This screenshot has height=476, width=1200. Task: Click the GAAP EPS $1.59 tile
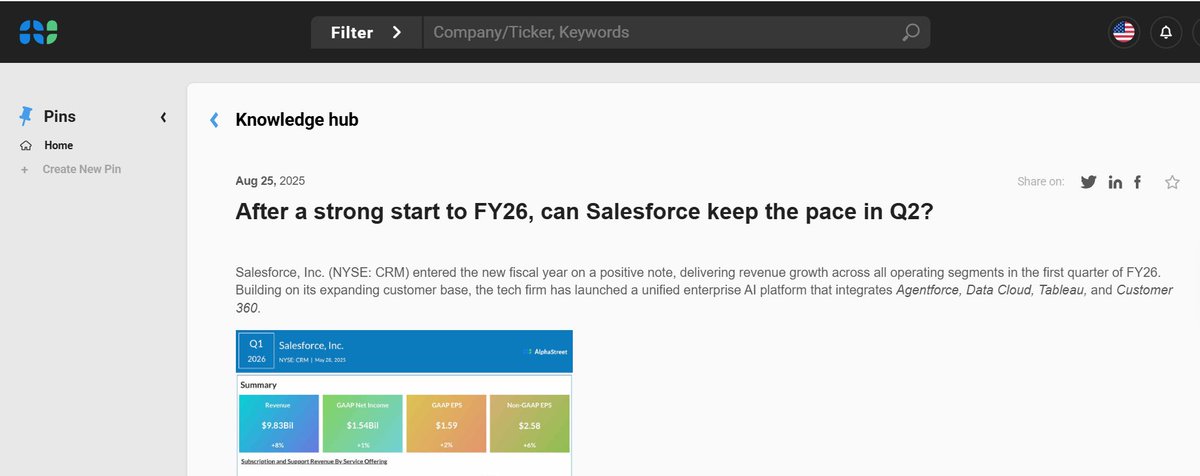tap(446, 423)
